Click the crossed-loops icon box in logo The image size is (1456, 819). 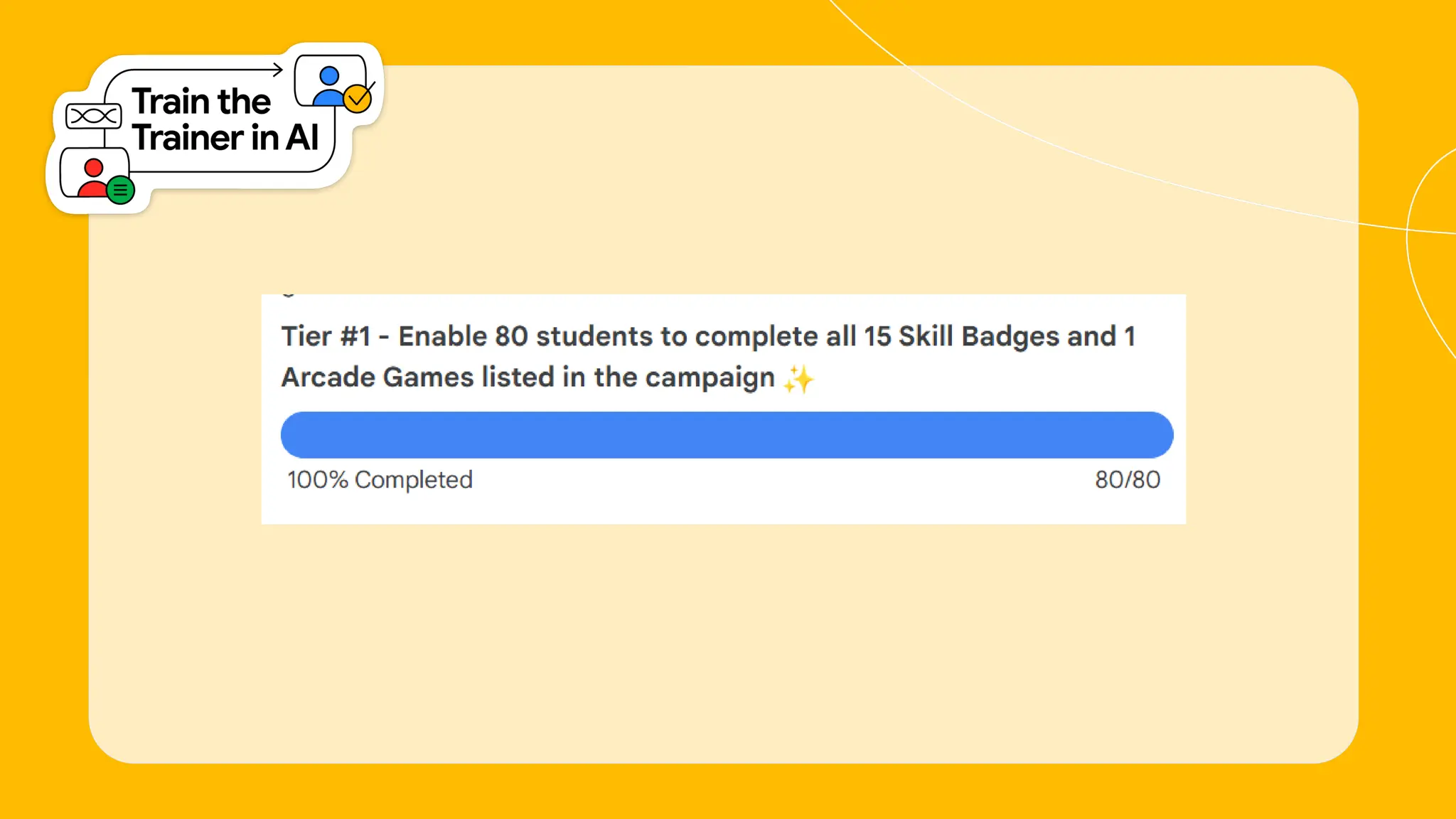93,116
